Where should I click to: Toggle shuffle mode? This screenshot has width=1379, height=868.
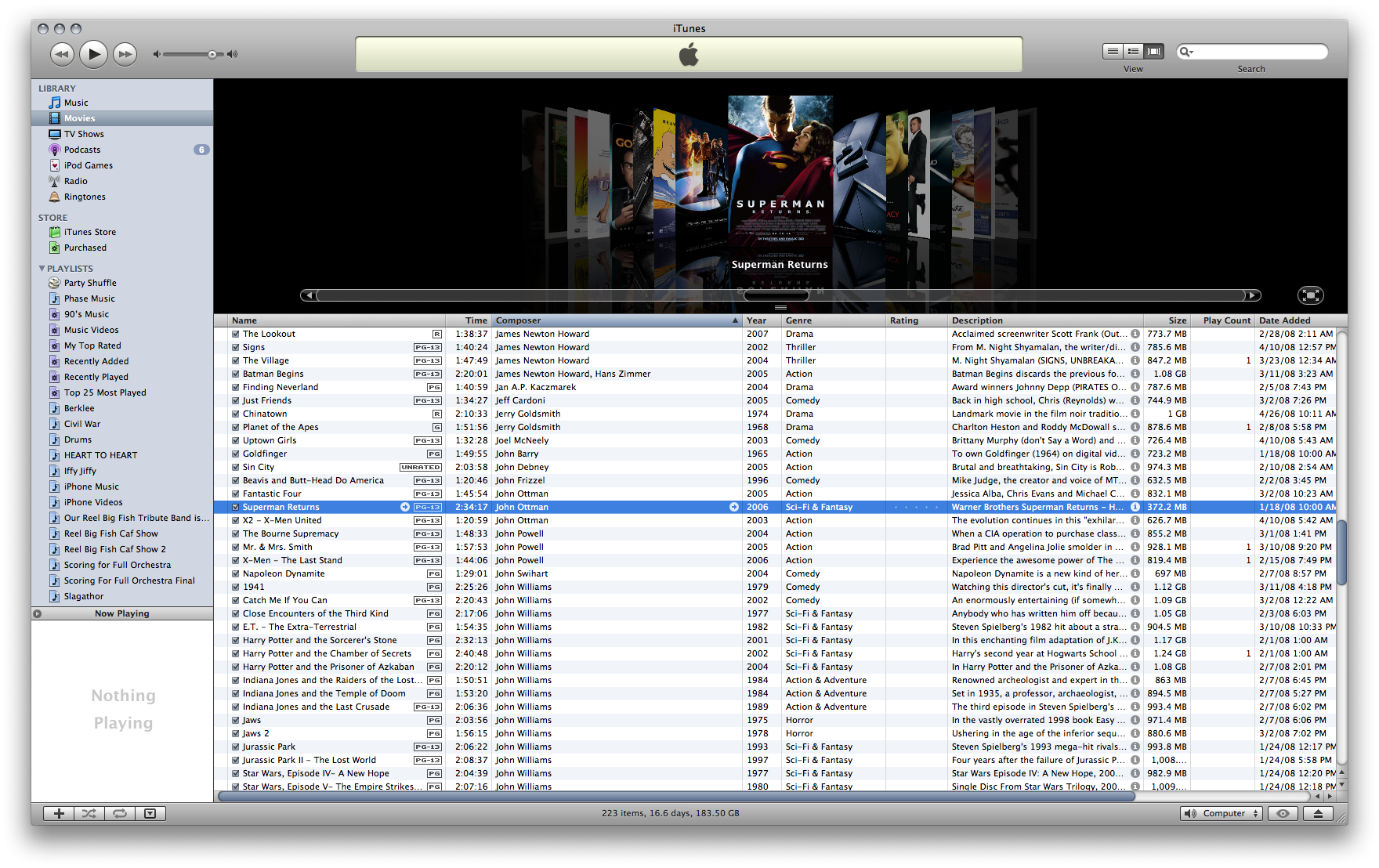click(x=89, y=813)
